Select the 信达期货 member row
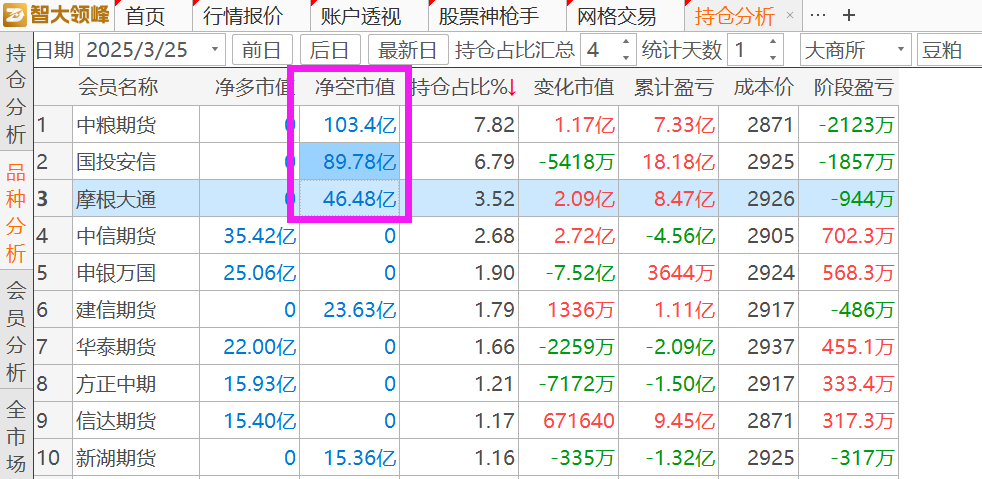The image size is (982, 479). coord(466,421)
